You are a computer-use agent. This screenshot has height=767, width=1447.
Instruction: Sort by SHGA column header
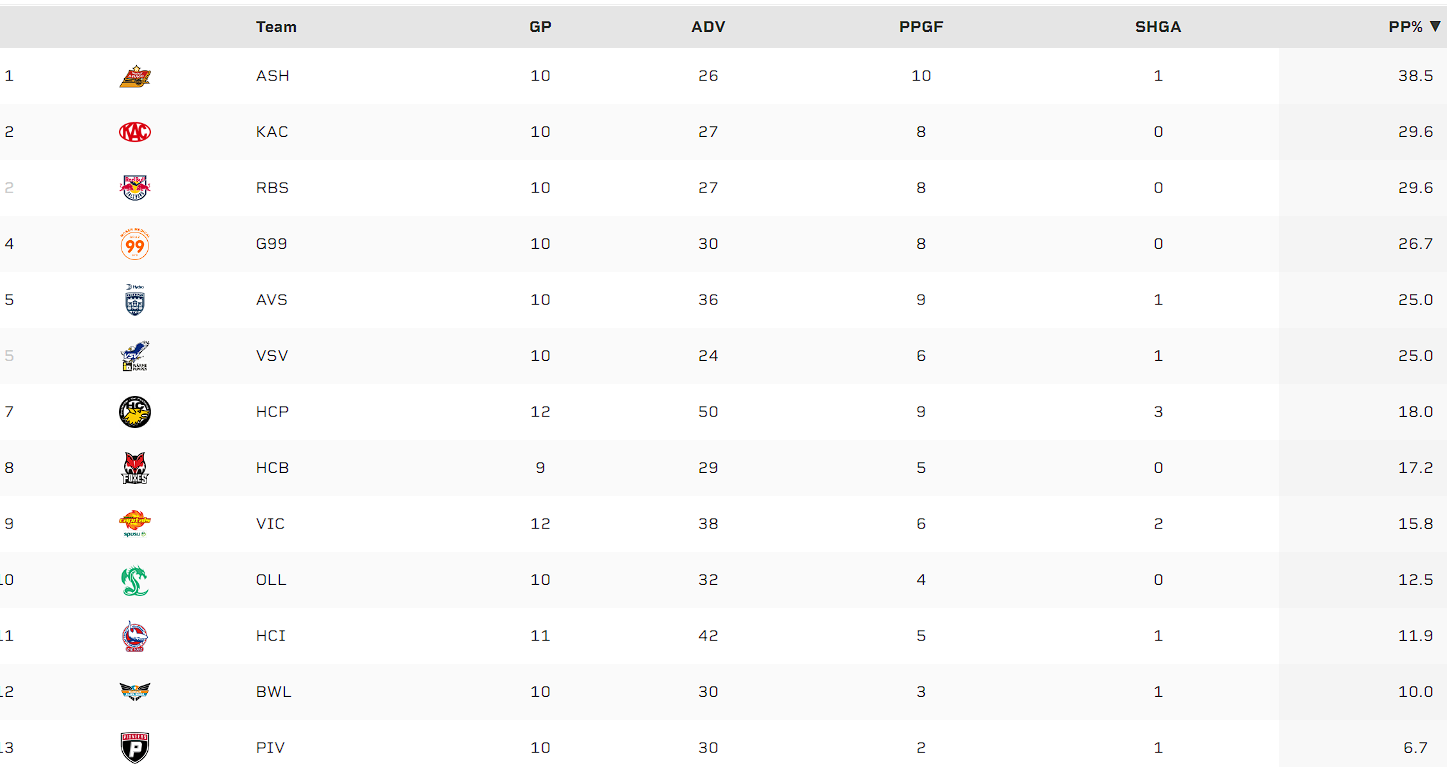tap(1158, 27)
